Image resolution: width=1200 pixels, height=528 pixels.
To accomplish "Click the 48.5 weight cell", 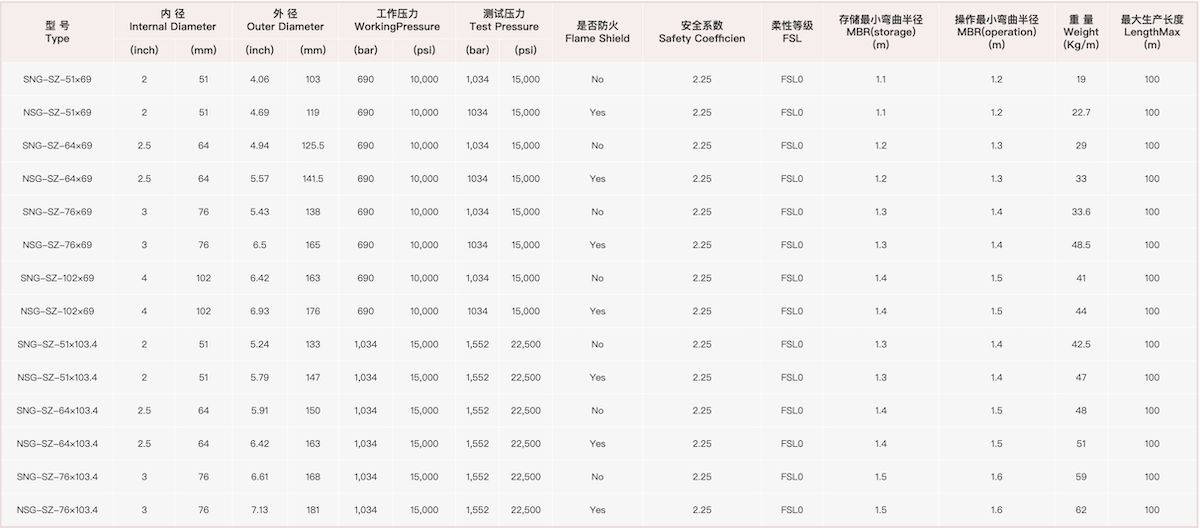I will [x=1081, y=245].
